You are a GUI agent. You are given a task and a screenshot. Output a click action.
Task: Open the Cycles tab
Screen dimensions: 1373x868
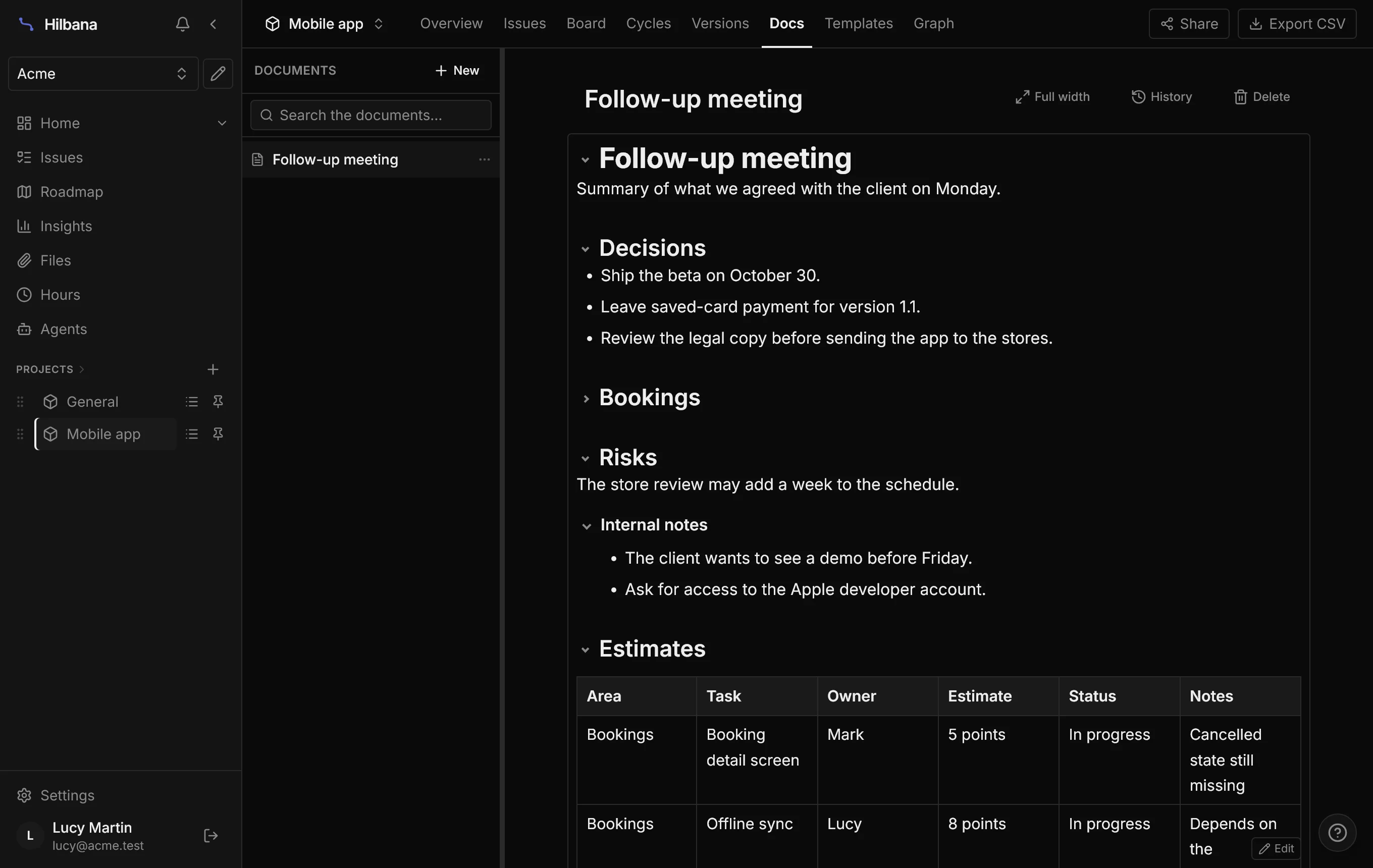coord(648,23)
